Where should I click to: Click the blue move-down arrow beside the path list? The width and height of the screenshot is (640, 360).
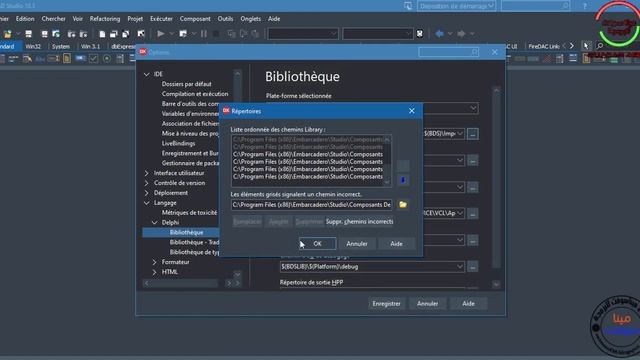click(403, 180)
